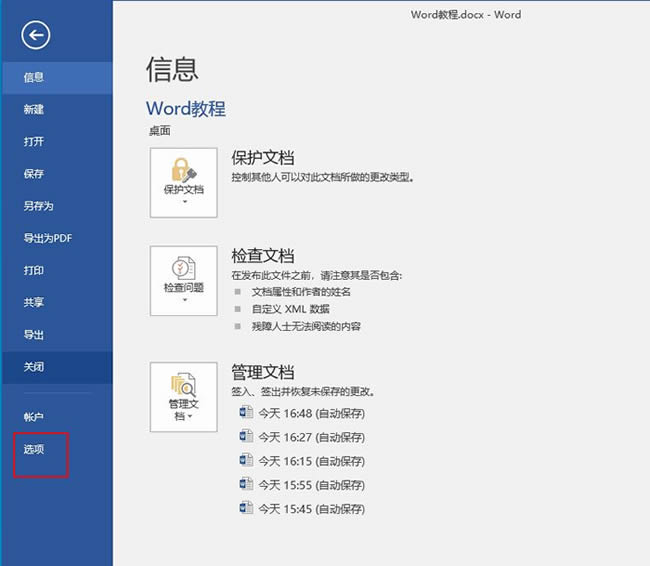Screen dimensions: 650x566
Task: Choose 另存为 from the left menu
Action: (38, 206)
